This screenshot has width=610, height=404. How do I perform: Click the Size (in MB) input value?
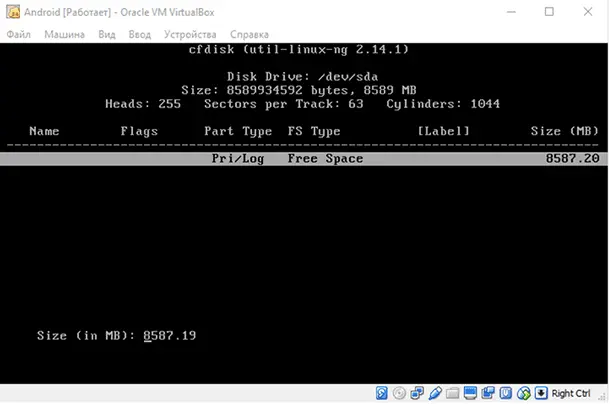pos(169,336)
